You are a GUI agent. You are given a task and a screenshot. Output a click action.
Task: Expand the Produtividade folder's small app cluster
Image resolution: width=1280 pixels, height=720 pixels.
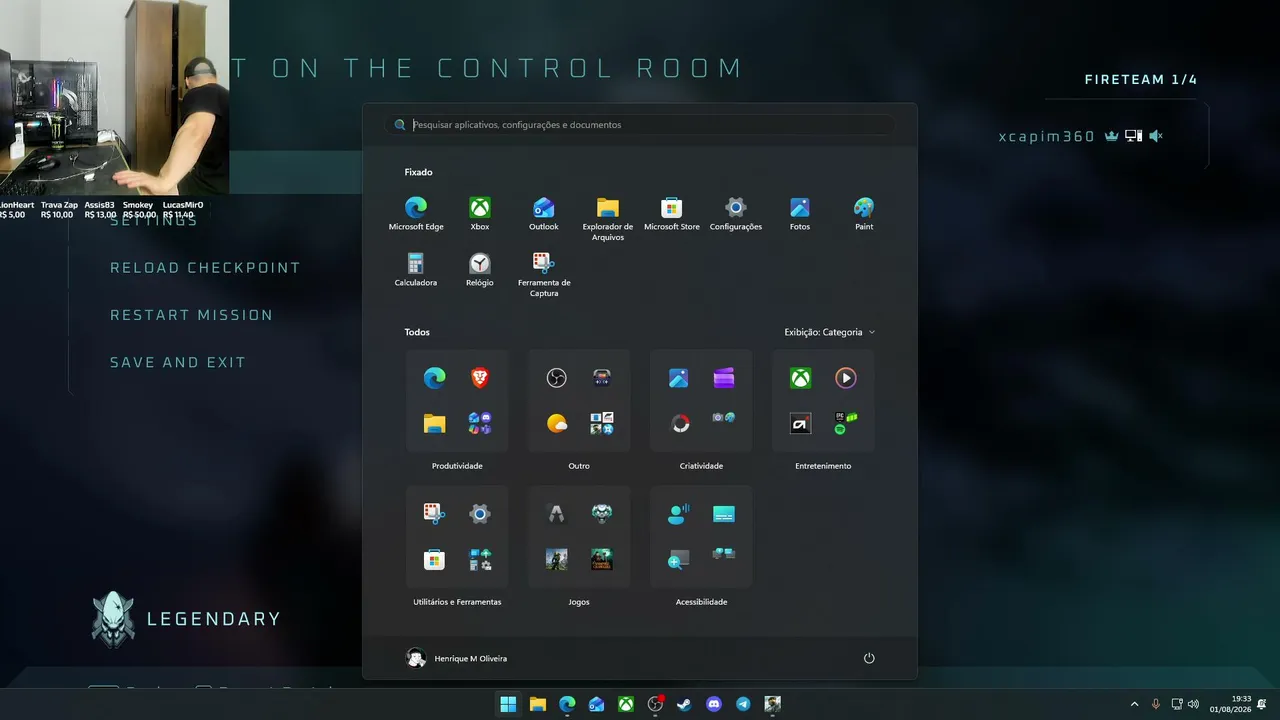pyautogui.click(x=480, y=423)
